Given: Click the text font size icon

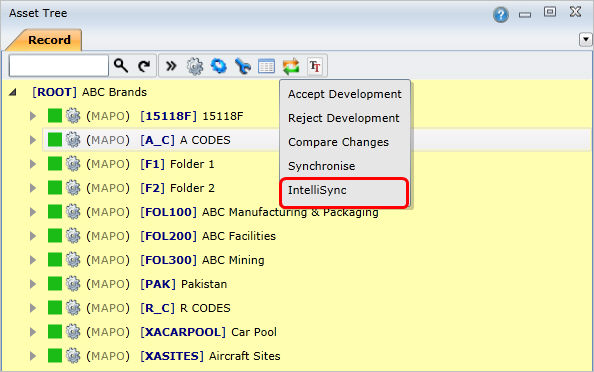Looking at the screenshot, I should coord(315,66).
